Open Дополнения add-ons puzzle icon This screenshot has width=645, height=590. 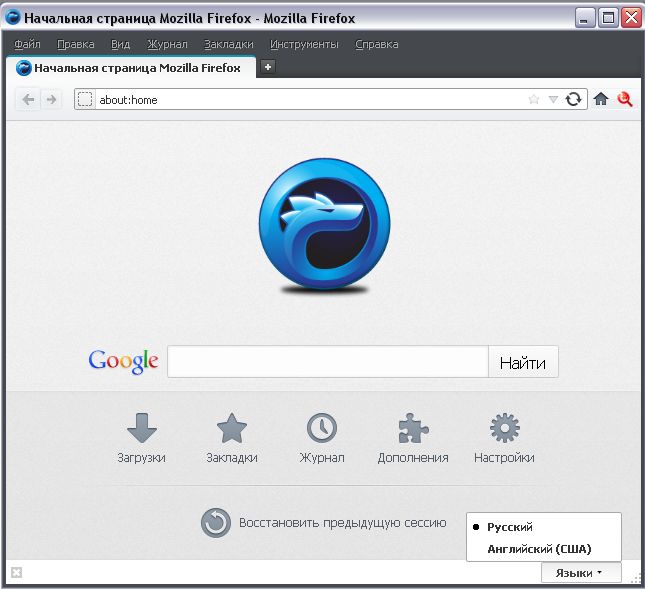point(413,428)
